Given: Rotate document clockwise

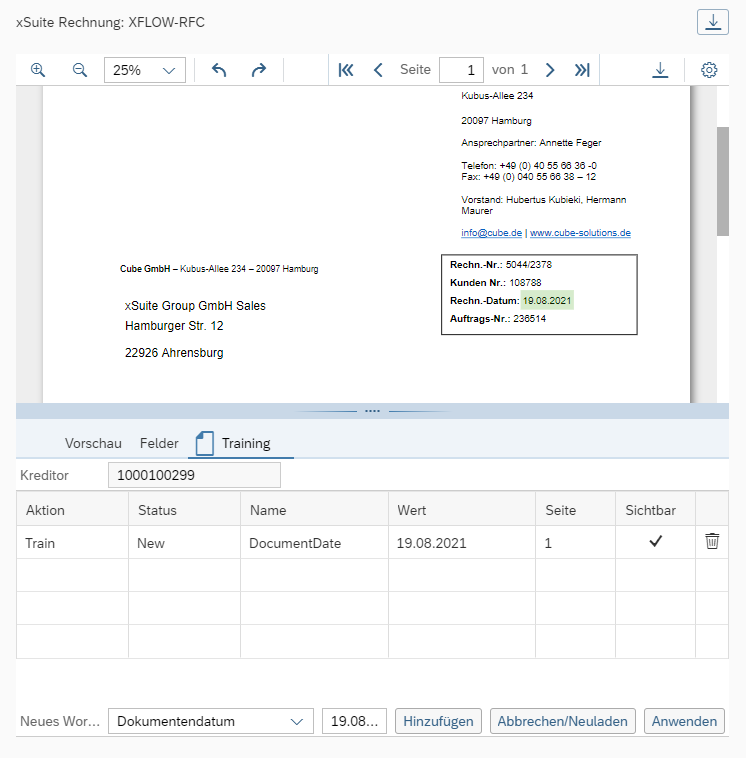Looking at the screenshot, I should click(259, 70).
